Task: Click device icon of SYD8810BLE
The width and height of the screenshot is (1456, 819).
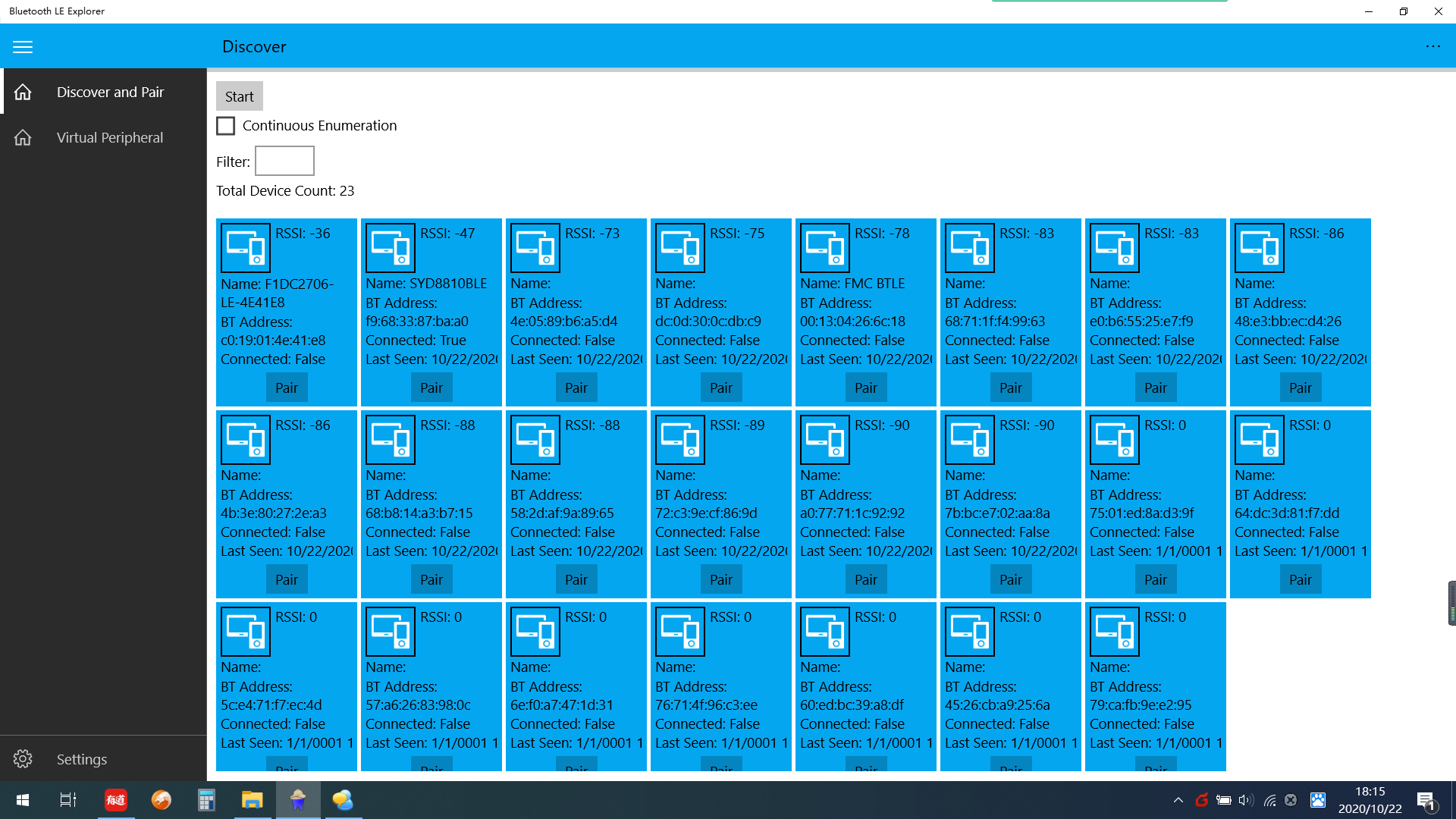Action: [391, 248]
